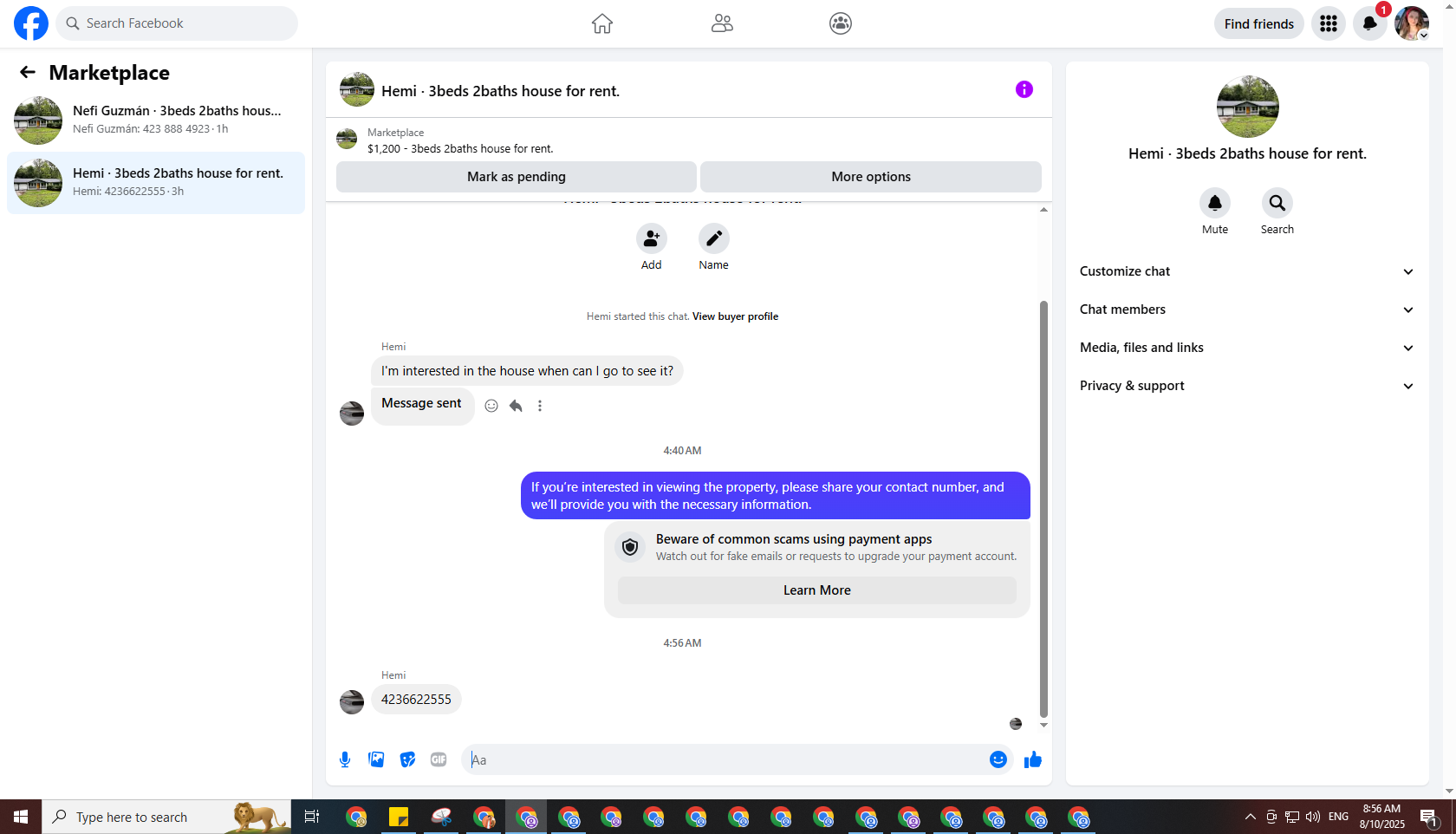Click the purple viewing-the-property message bubble
Viewport: 1456px width, 834px height.
click(776, 496)
